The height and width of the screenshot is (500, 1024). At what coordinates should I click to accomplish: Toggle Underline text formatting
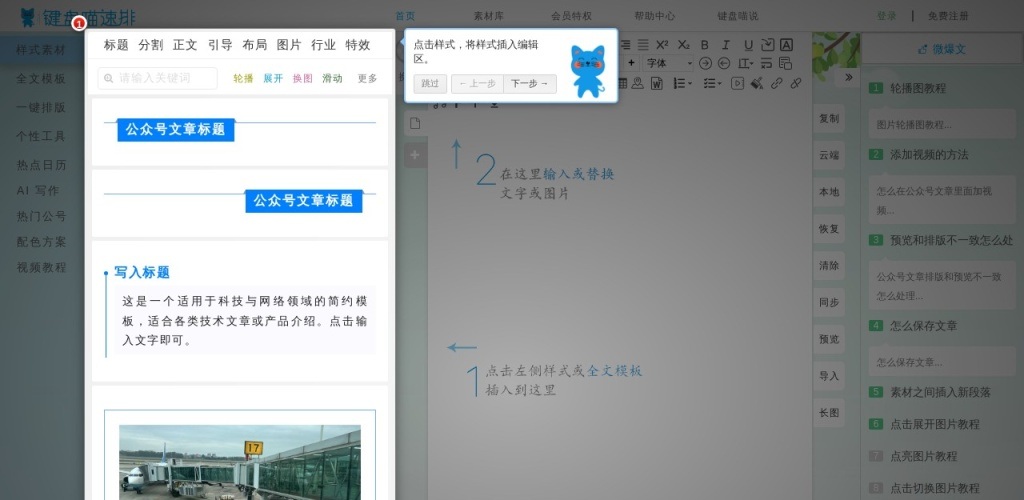[x=749, y=45]
